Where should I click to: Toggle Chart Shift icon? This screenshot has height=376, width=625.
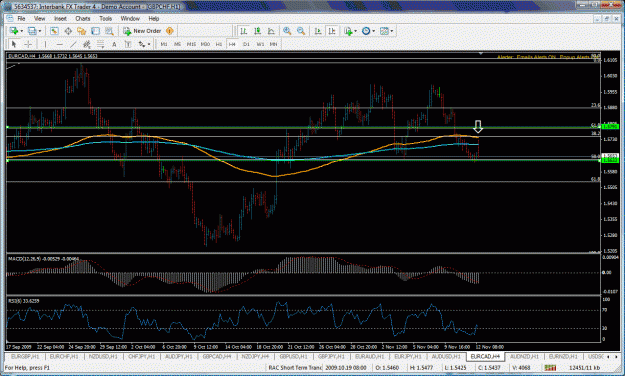pos(332,31)
